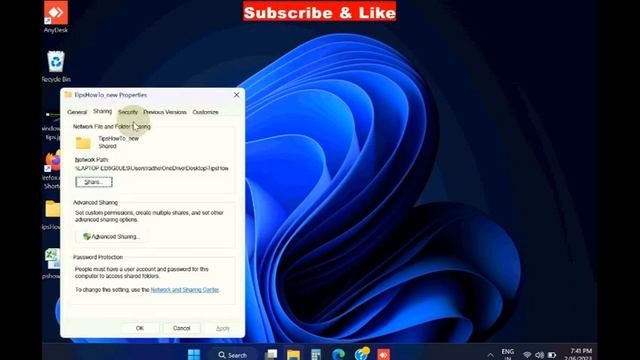
Task: Open Task View from the taskbar
Action: point(271,354)
